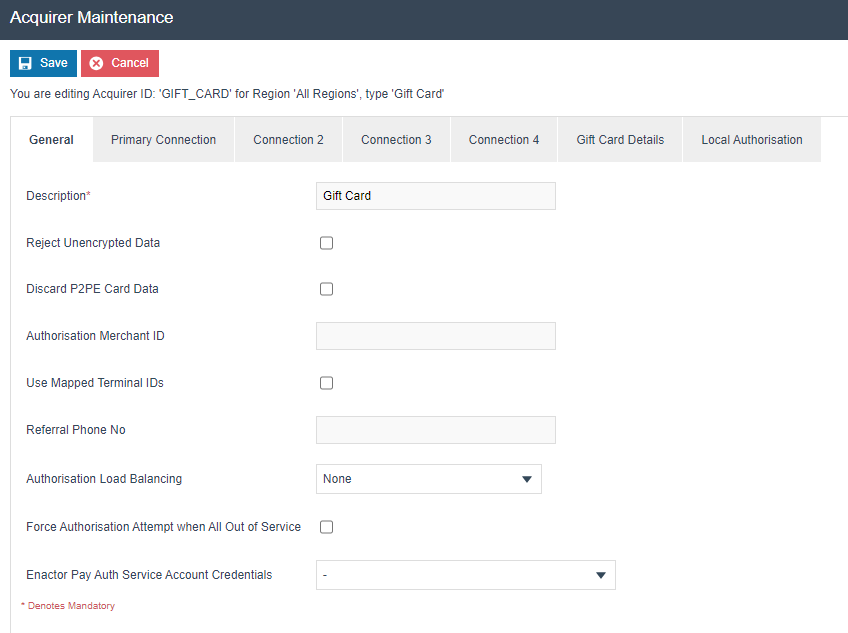Toggle Use Mapped Terminal IDs checkbox
The image size is (848, 633).
[x=326, y=383]
